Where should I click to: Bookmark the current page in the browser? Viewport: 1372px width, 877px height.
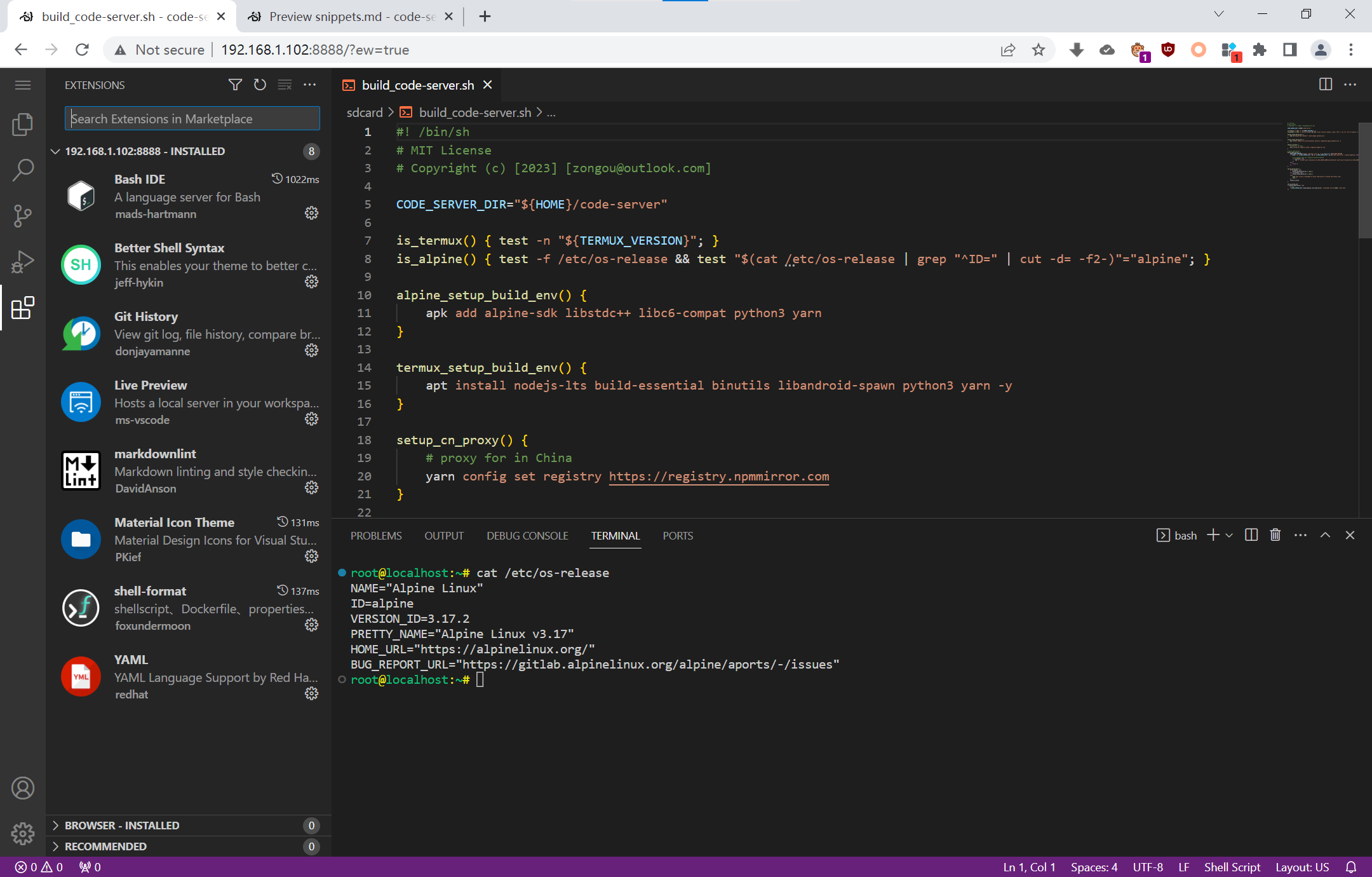[1039, 50]
